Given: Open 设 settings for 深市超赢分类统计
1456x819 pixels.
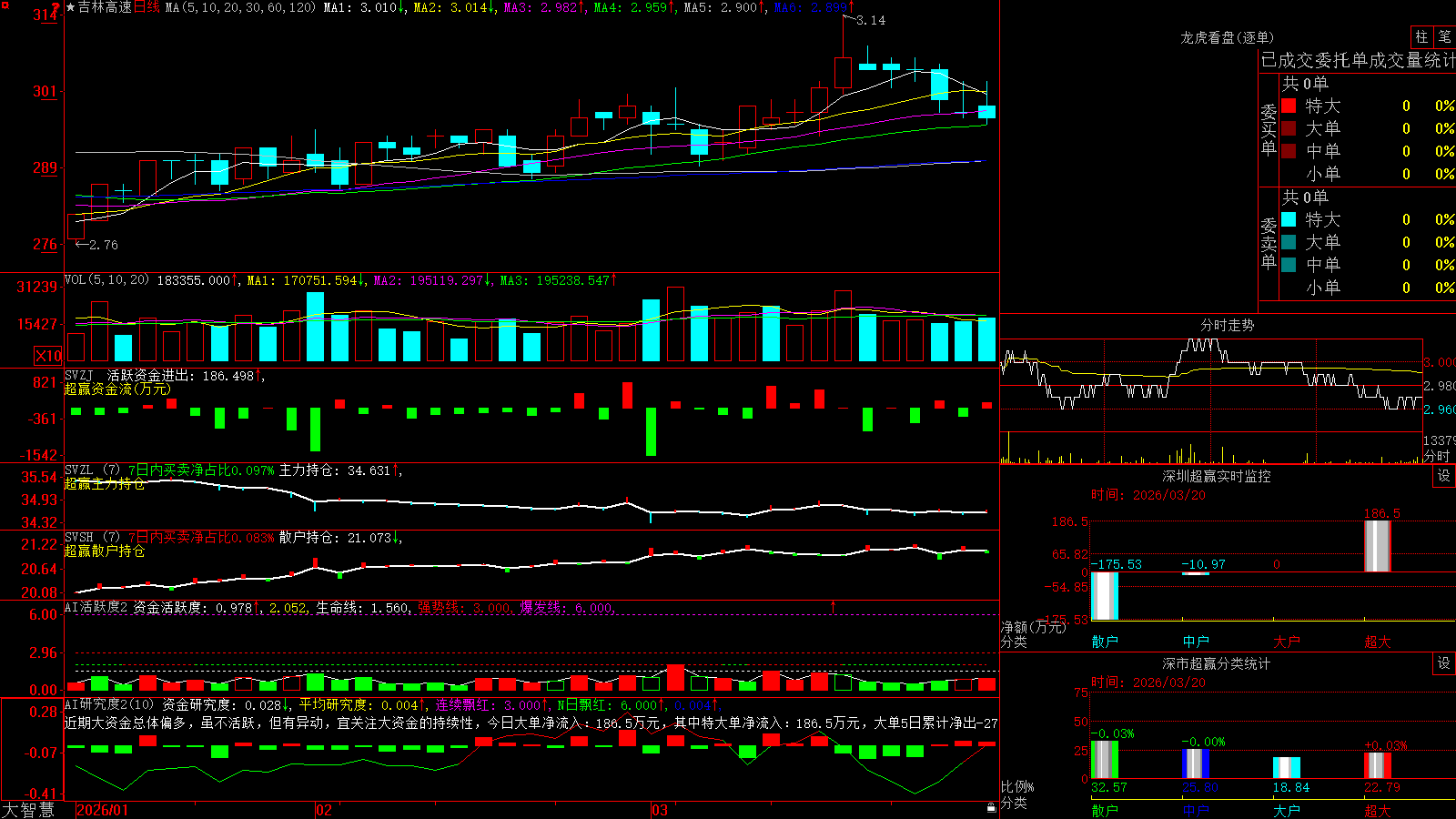Looking at the screenshot, I should [1444, 663].
